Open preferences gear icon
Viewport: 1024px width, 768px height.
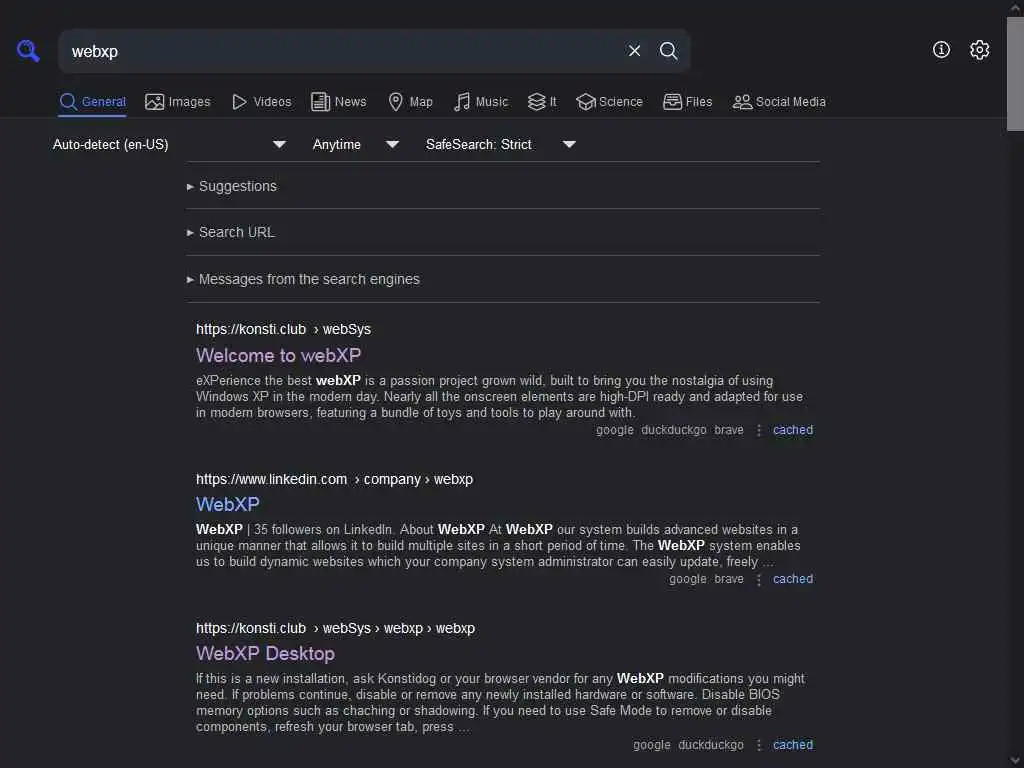click(980, 50)
